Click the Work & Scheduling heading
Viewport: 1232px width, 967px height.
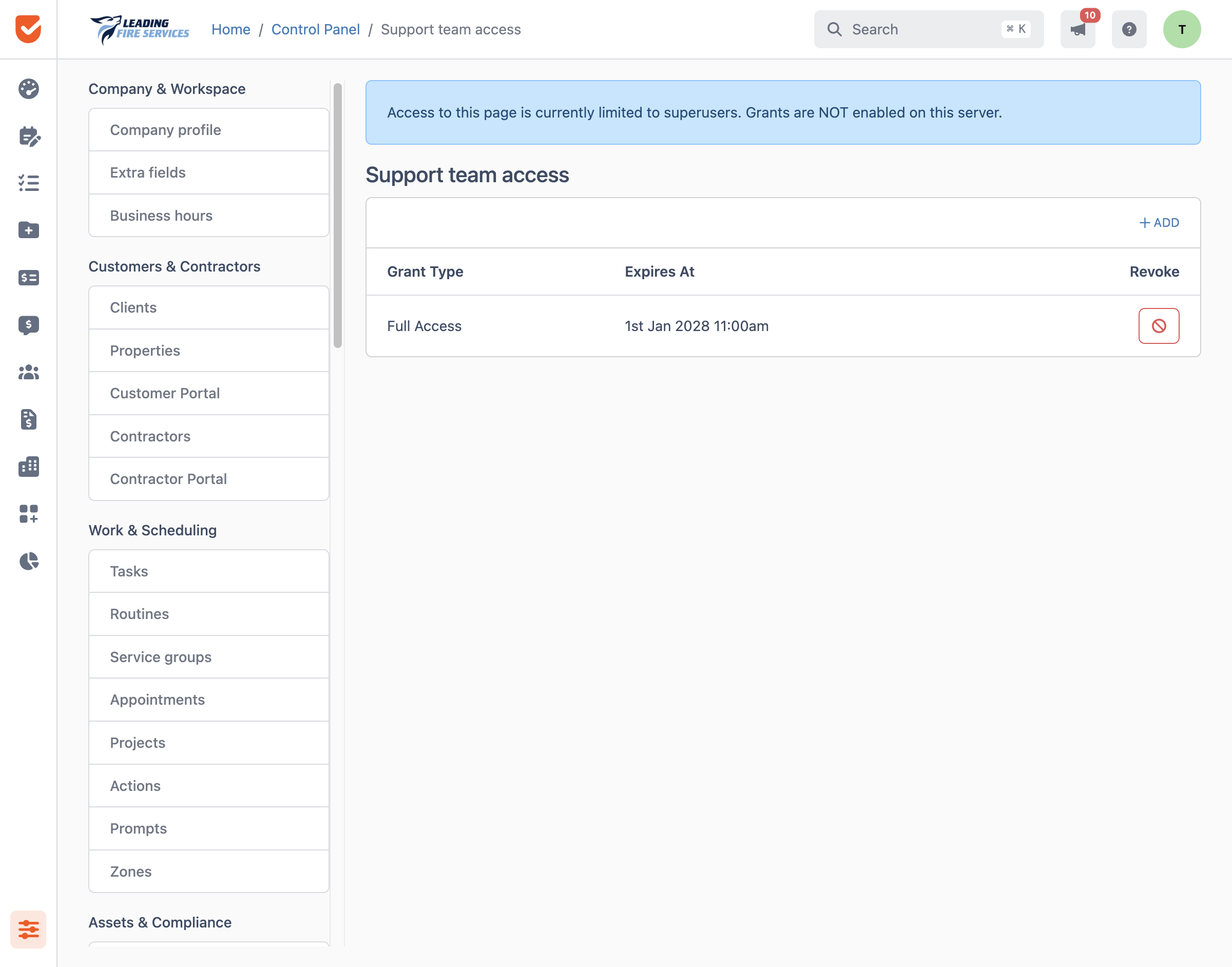[x=152, y=530]
